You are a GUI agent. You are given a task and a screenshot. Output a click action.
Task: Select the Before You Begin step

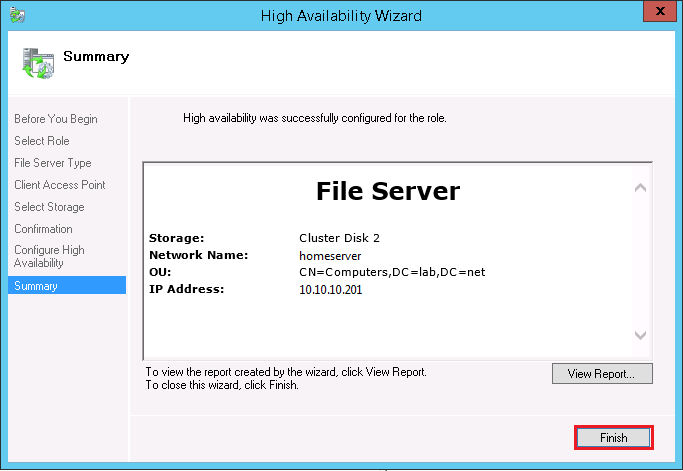(56, 119)
